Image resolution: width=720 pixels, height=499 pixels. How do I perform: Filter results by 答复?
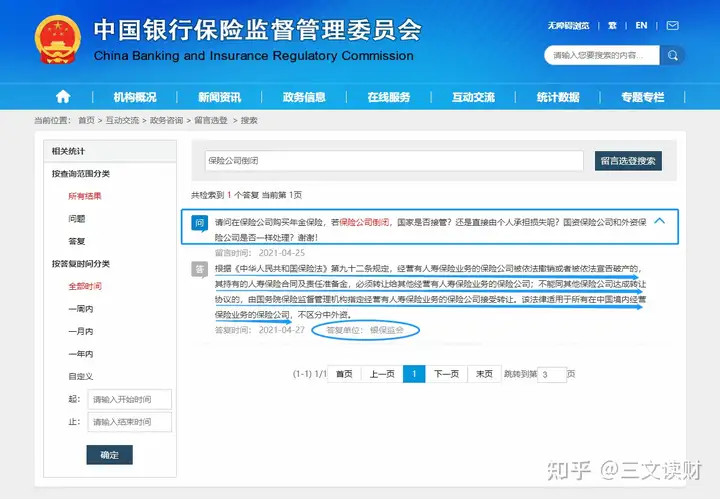(x=77, y=241)
